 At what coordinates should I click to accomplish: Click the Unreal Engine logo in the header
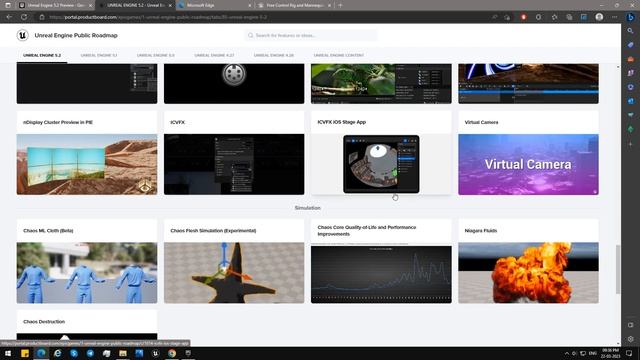click(22, 36)
